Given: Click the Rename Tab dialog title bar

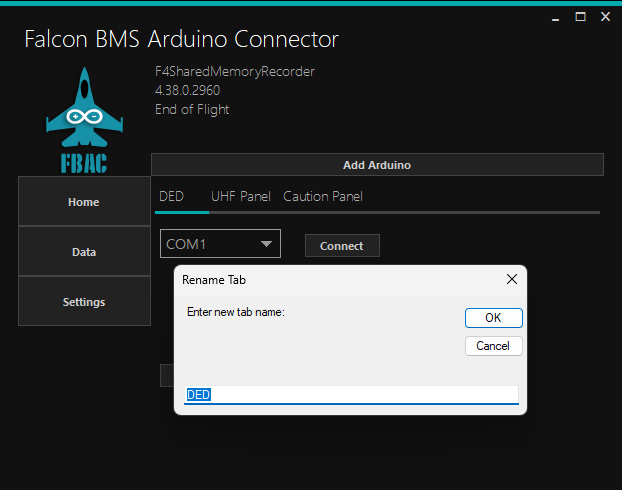Looking at the screenshot, I should coord(330,280).
